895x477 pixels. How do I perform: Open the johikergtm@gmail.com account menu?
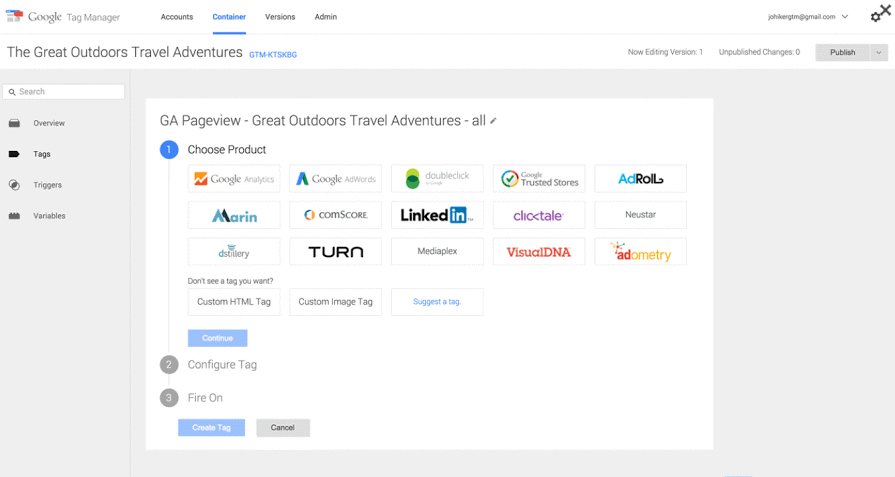[808, 17]
